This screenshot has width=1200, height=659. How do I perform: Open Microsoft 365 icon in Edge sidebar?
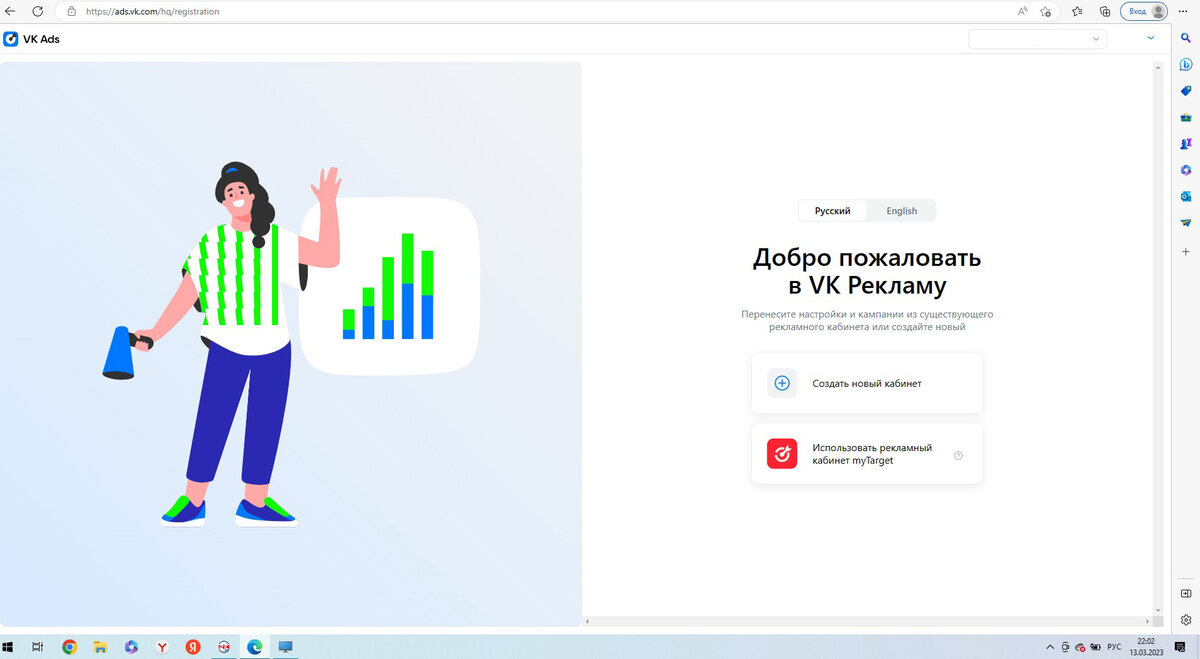tap(1186, 170)
